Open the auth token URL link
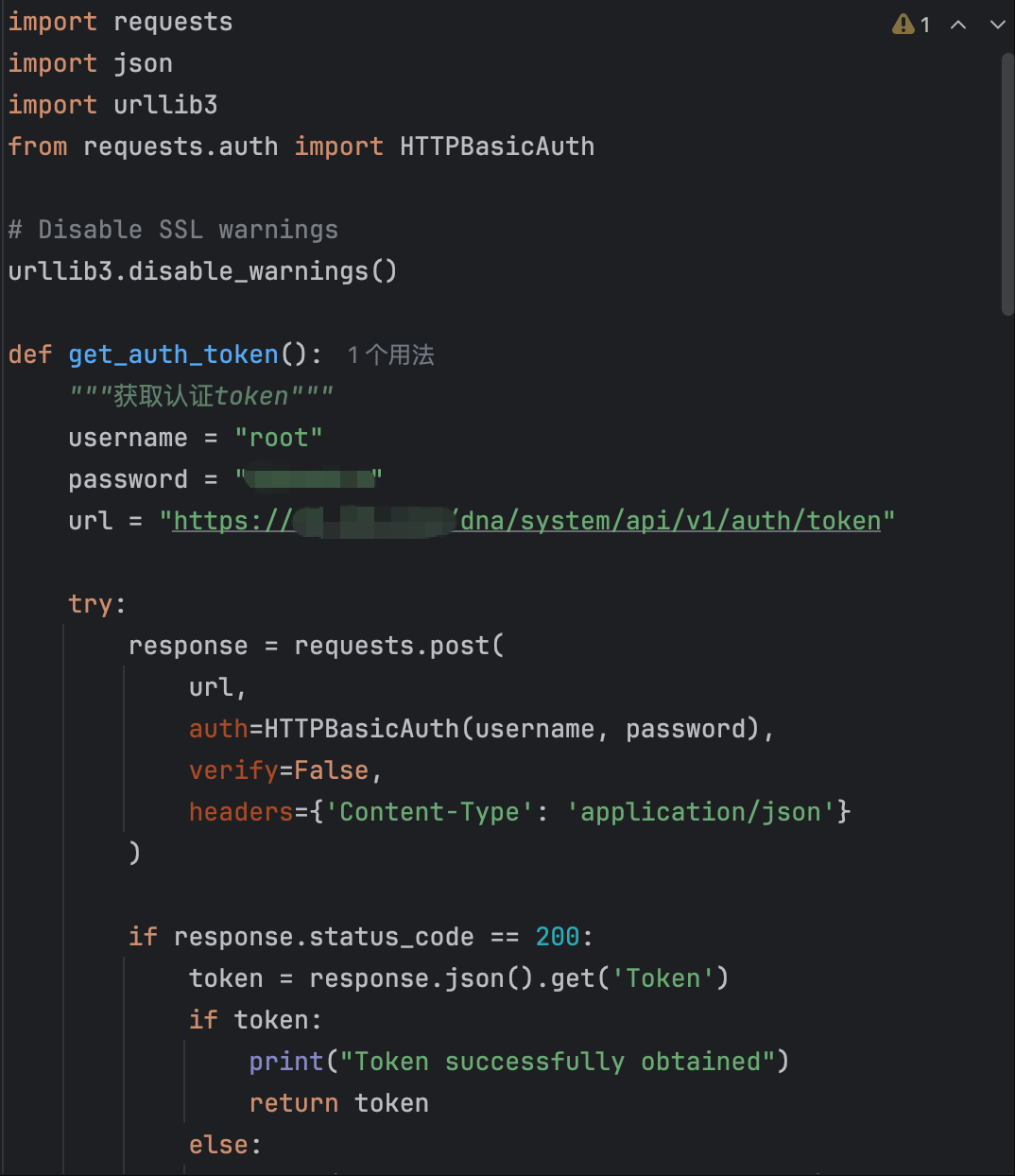The height and width of the screenshot is (1176, 1015). pyautogui.click(x=527, y=521)
